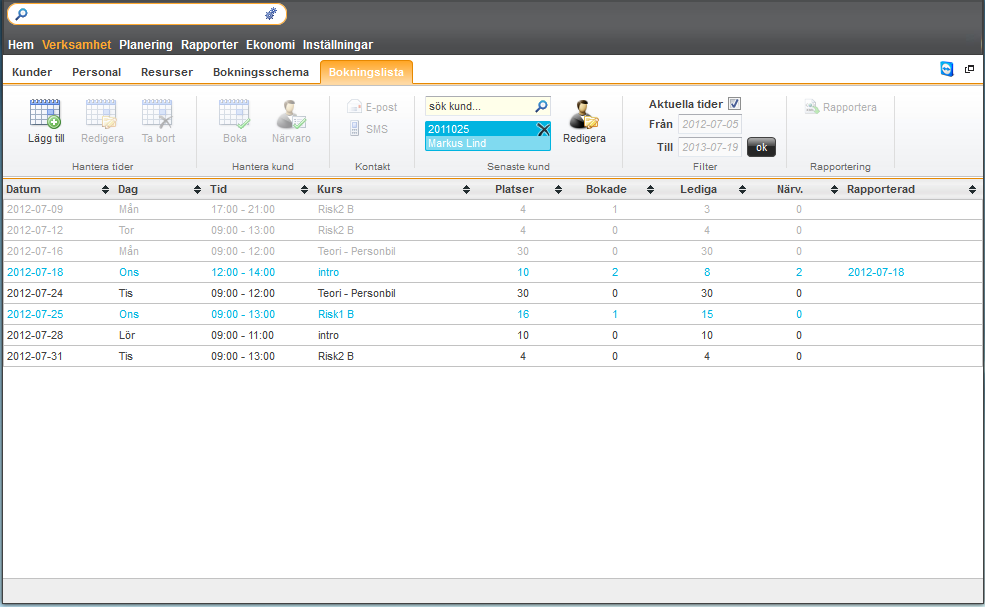Click the top search bar magnifier icon
985x607 pixels.
[x=21, y=14]
